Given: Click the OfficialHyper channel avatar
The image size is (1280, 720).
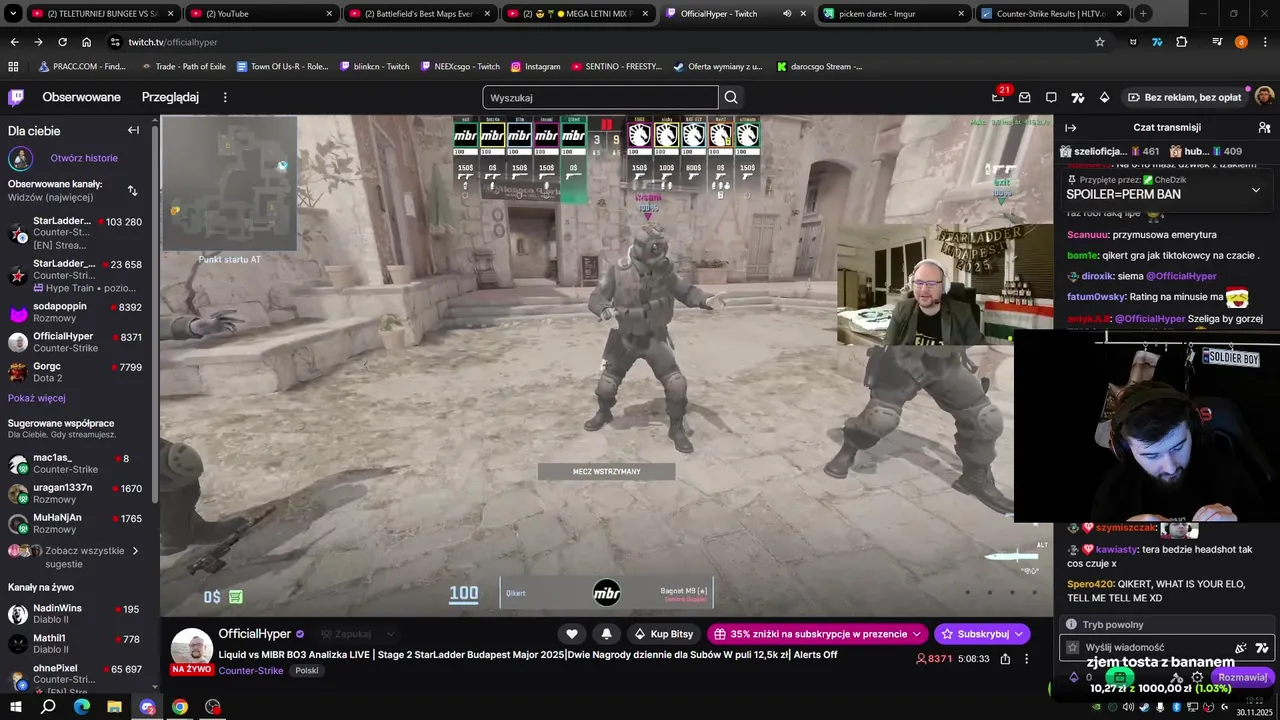Looking at the screenshot, I should 191,650.
